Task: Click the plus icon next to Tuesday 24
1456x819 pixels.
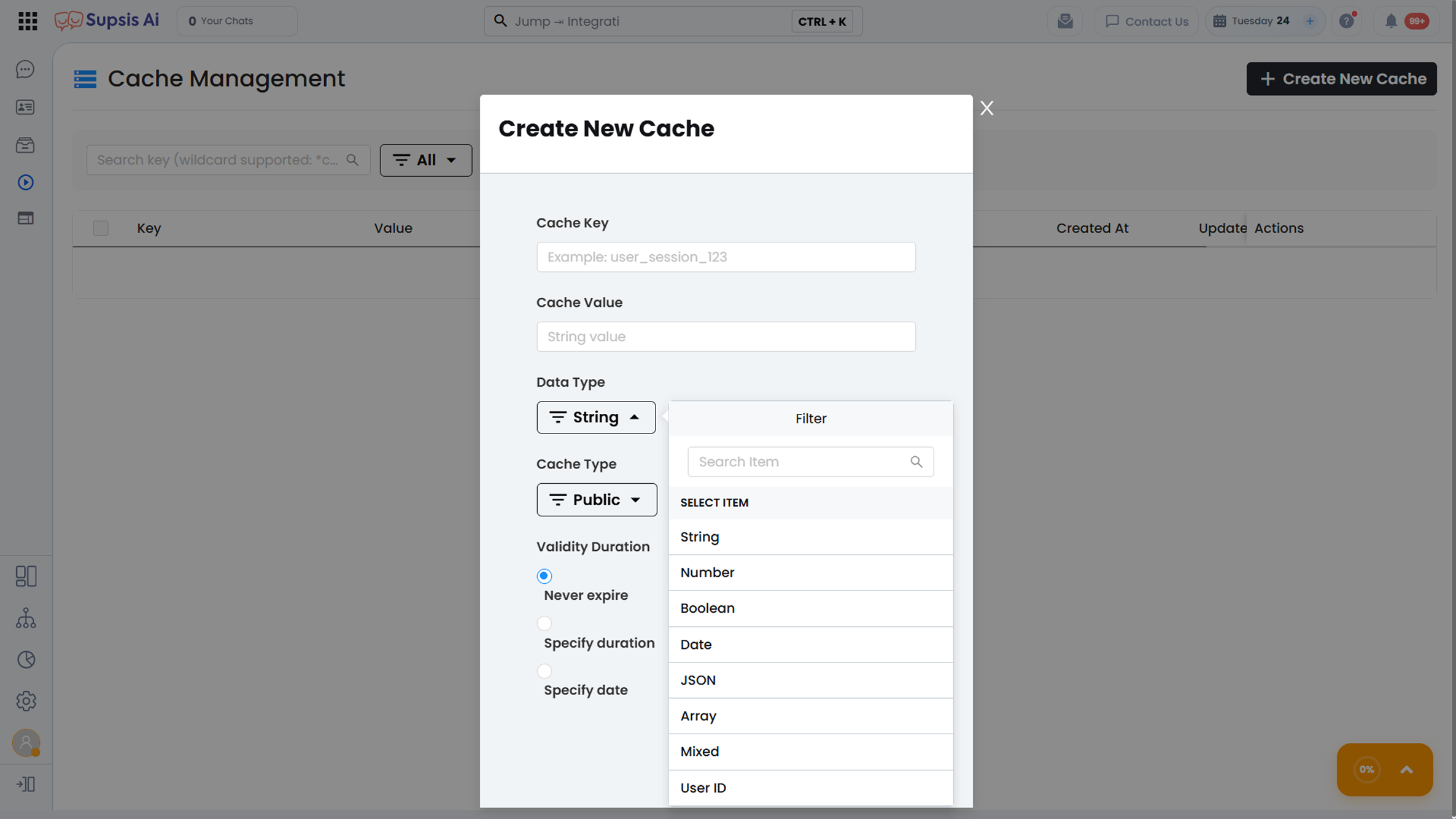Action: pyautogui.click(x=1310, y=21)
